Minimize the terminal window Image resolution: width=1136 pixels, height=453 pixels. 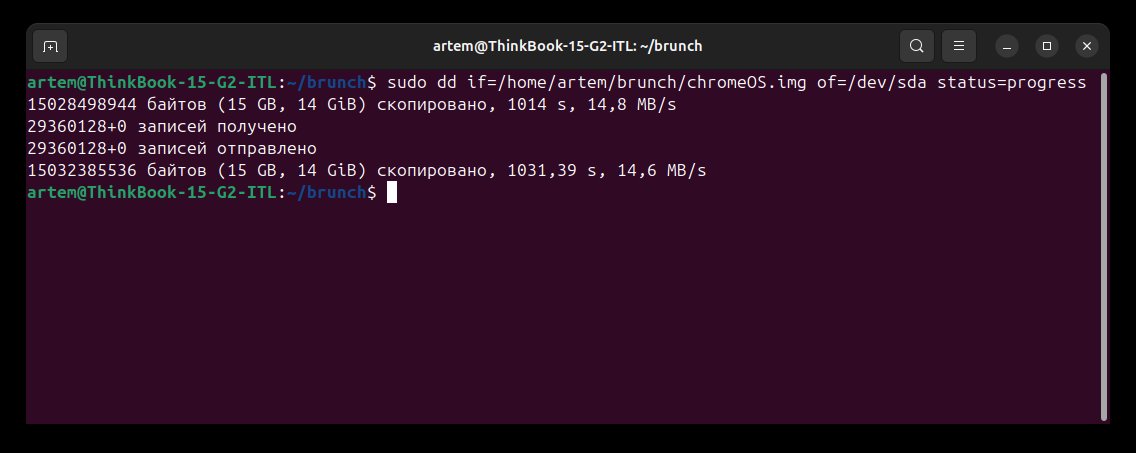1006,45
